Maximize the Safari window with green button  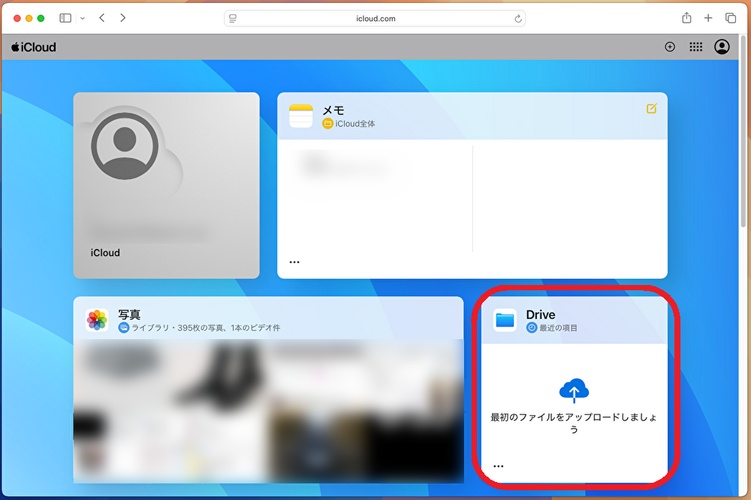click(x=41, y=18)
